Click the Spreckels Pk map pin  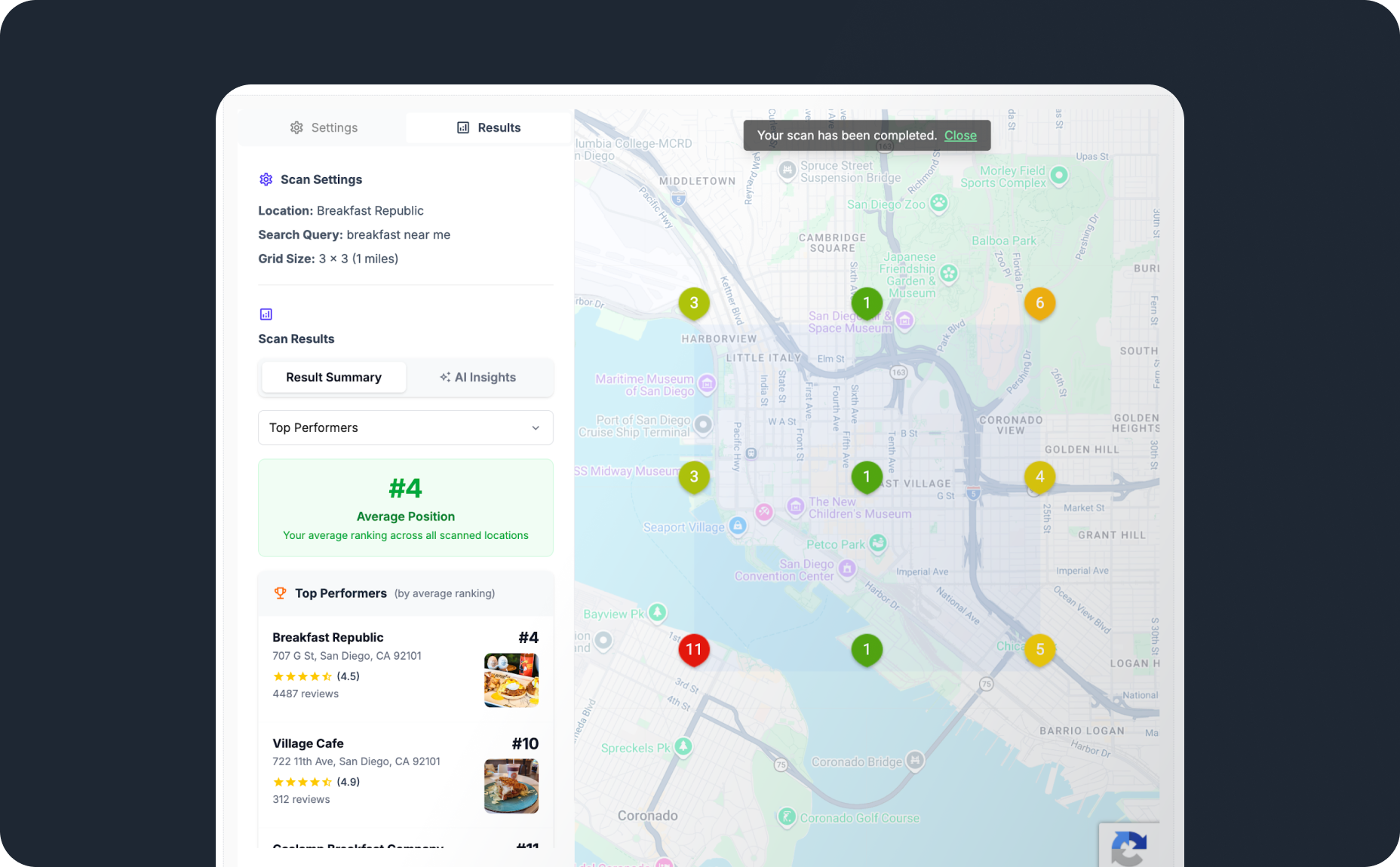point(683,746)
